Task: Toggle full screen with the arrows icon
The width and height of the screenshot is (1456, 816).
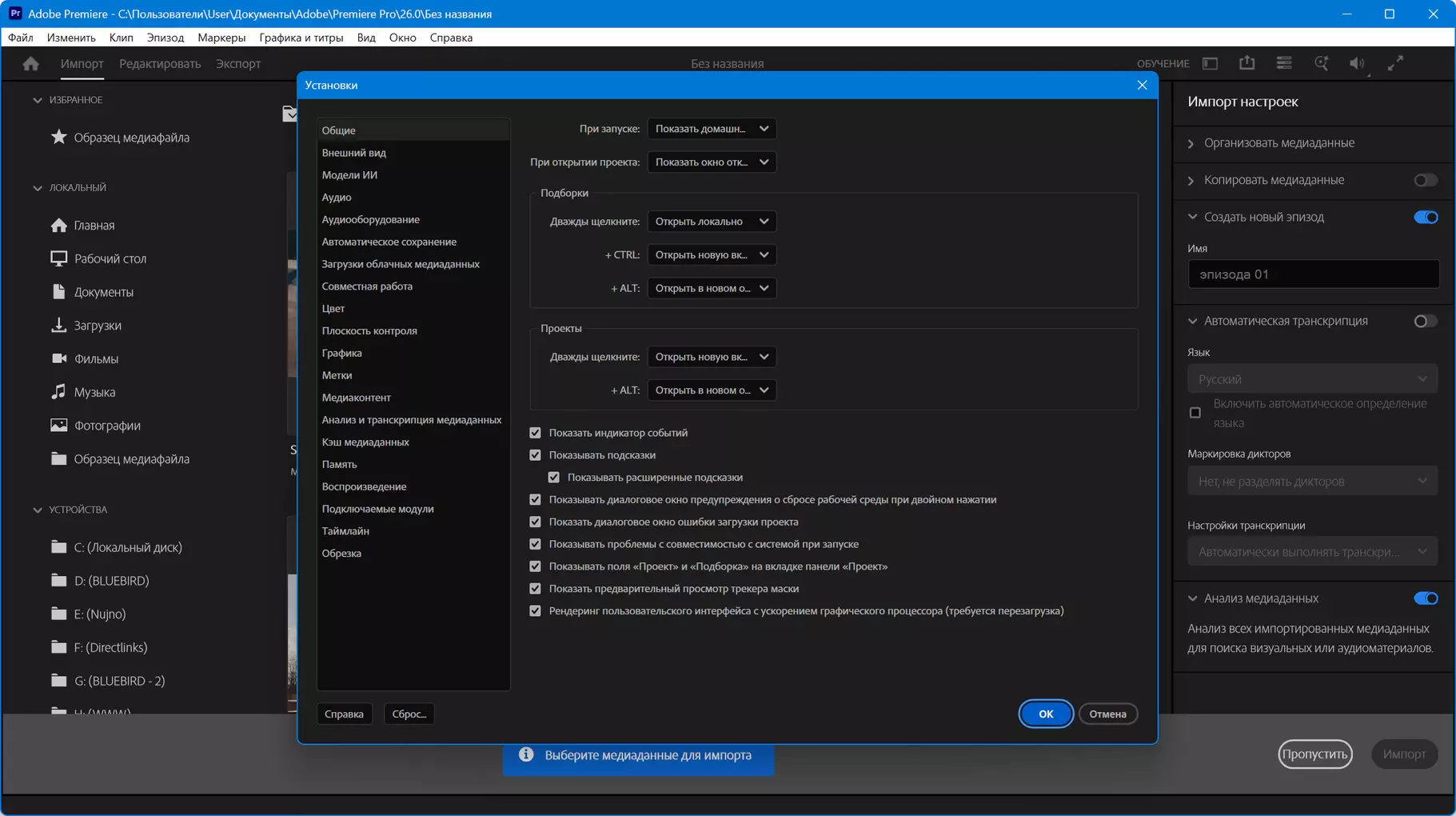Action: tap(1395, 63)
